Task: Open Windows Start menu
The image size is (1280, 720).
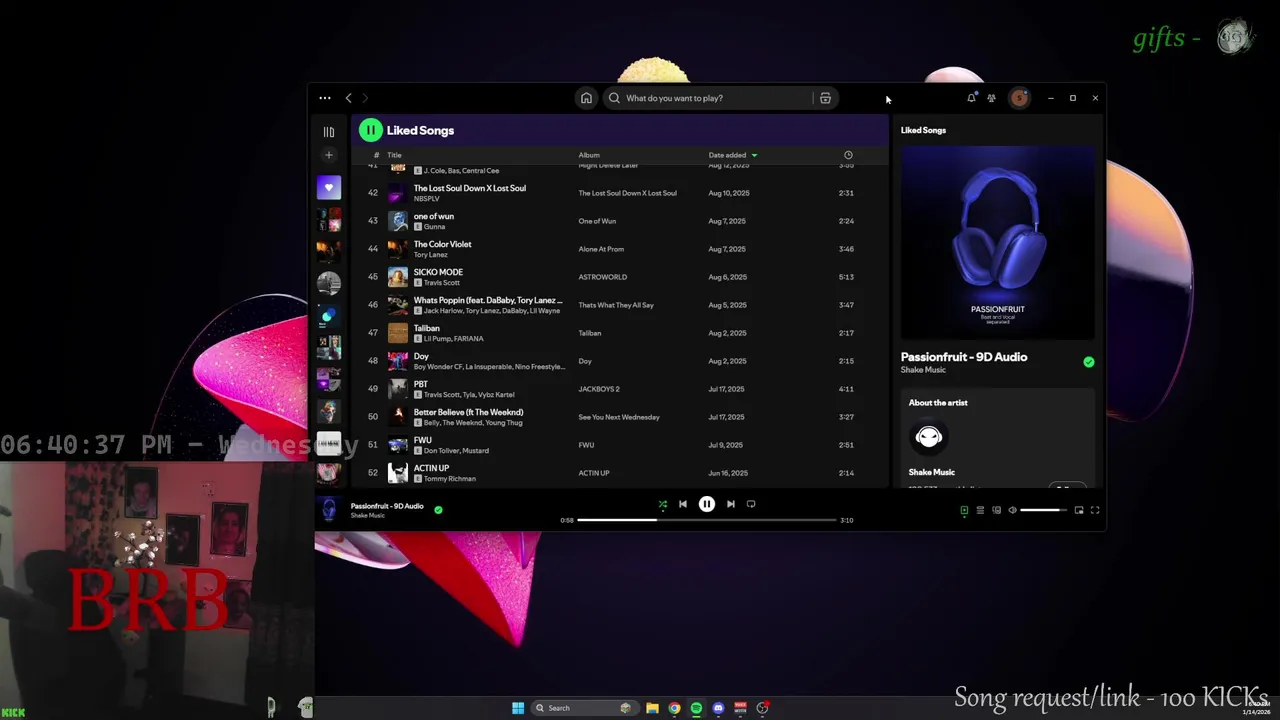Action: (x=518, y=708)
